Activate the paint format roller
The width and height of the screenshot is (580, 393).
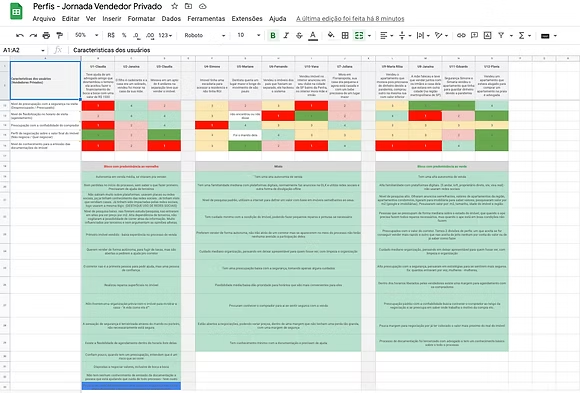click(x=59, y=36)
